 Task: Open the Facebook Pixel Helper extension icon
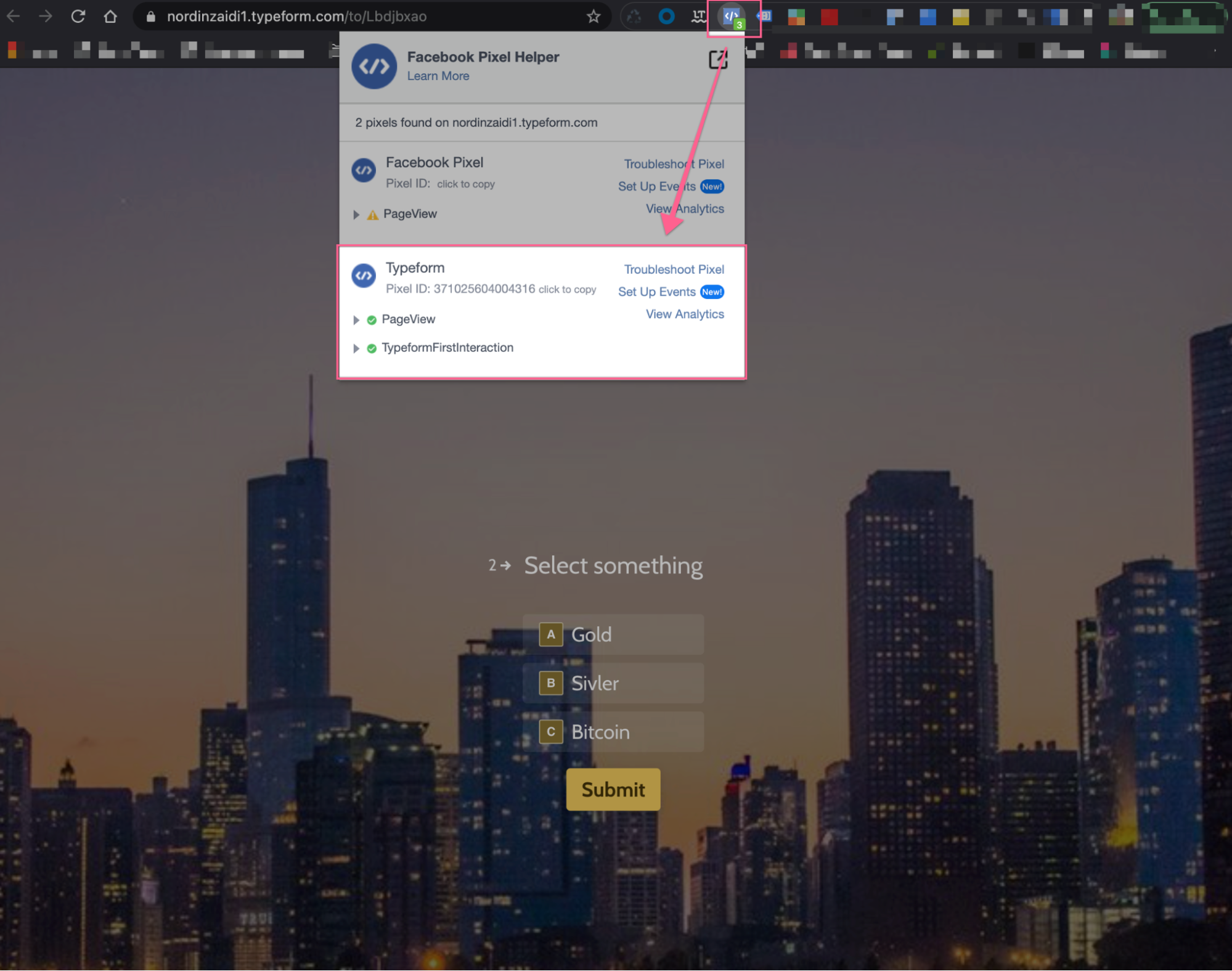click(x=732, y=17)
